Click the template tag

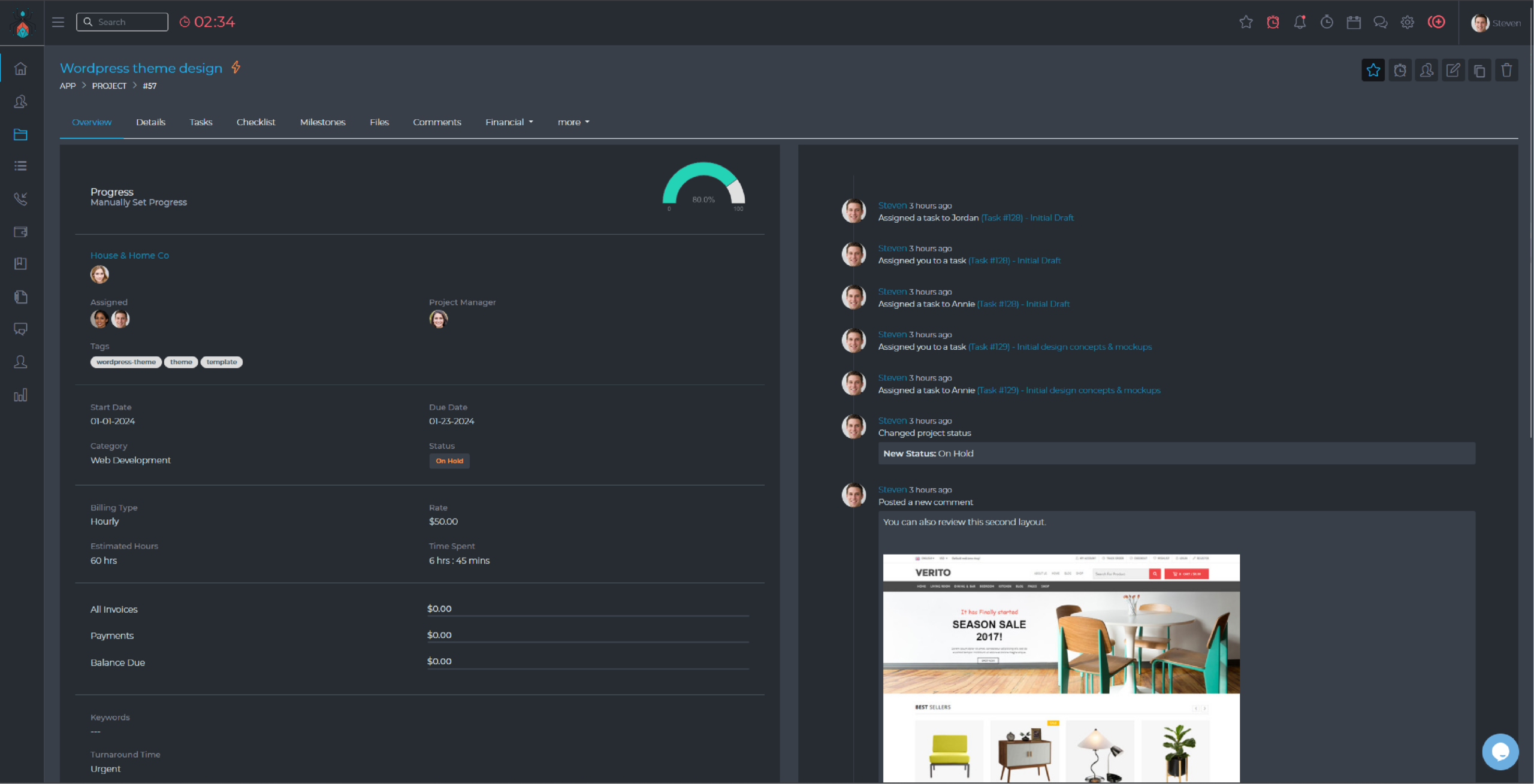[x=222, y=362]
